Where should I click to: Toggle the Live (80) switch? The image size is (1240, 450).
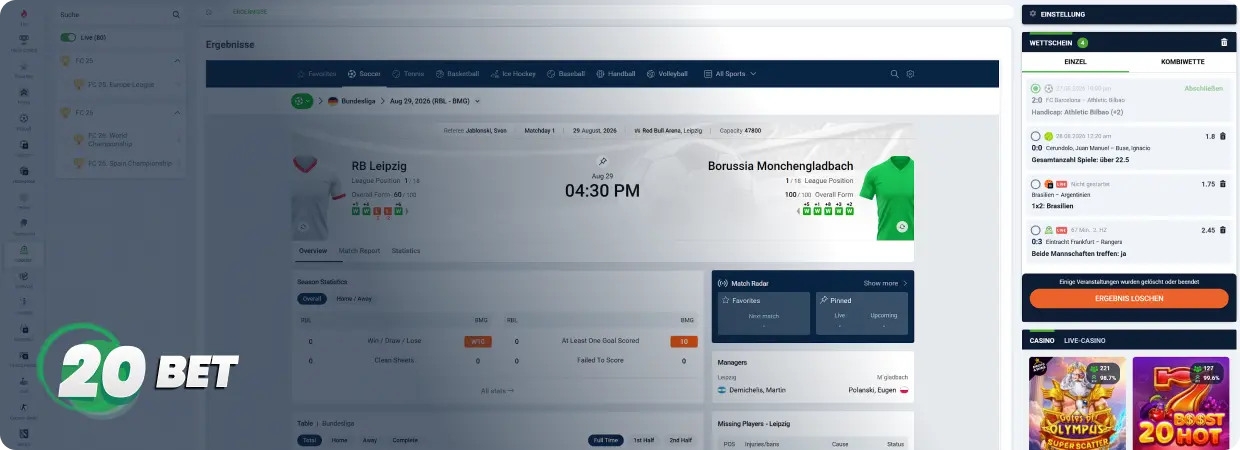[68, 37]
